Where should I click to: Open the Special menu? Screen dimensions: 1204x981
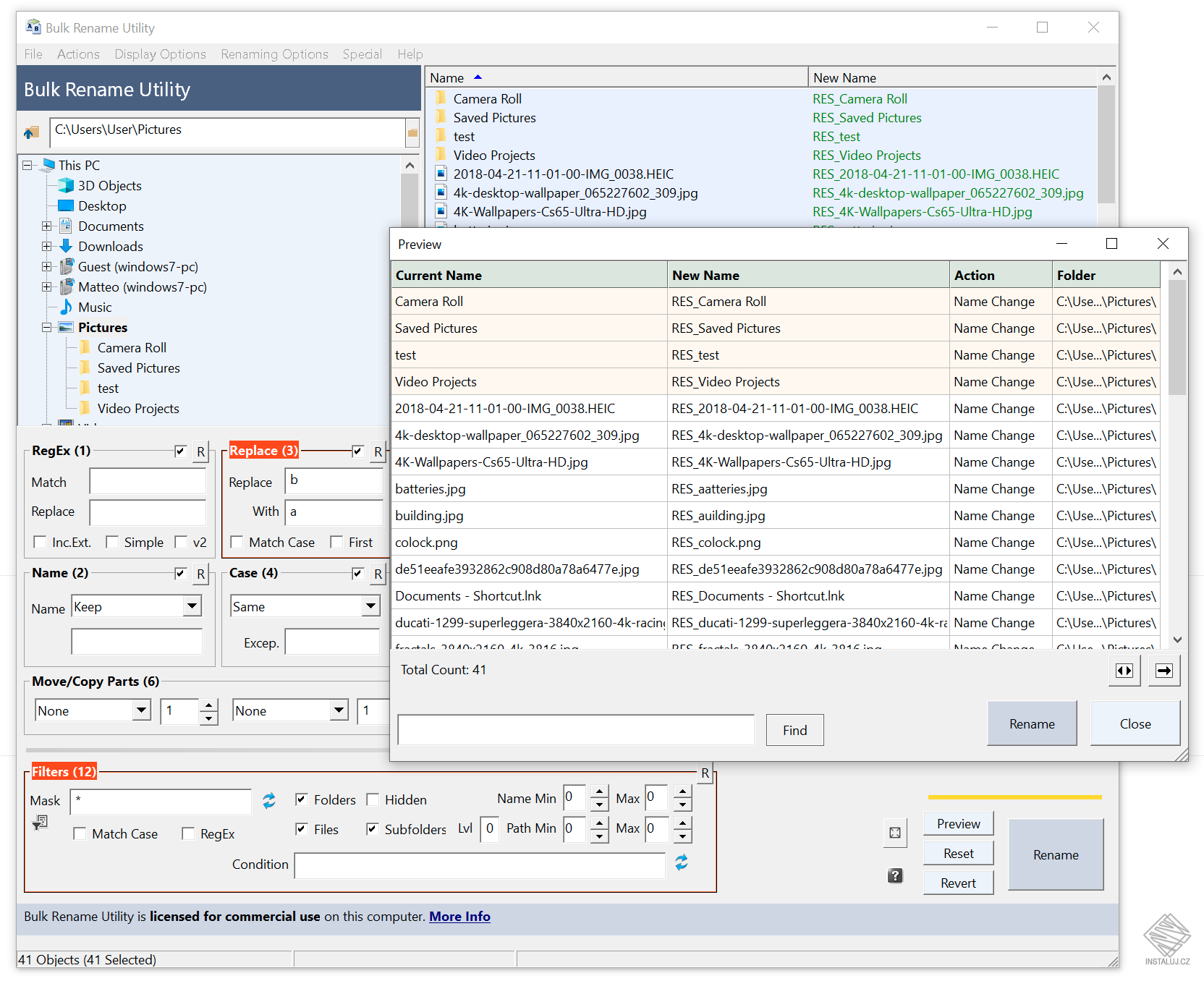(362, 54)
